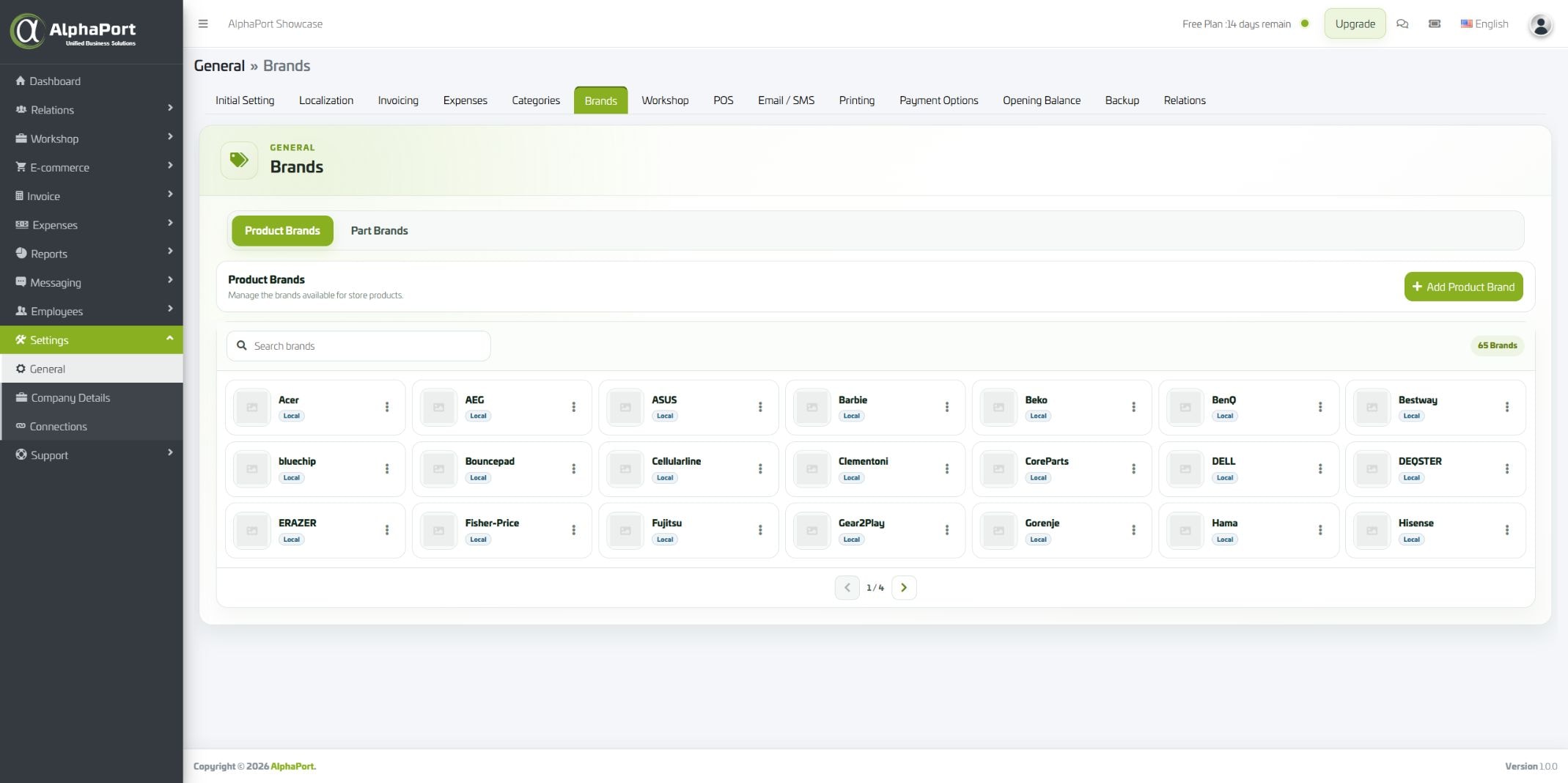The width and height of the screenshot is (1568, 783).
Task: Click the '65 Brands' count badge
Action: coord(1497,345)
